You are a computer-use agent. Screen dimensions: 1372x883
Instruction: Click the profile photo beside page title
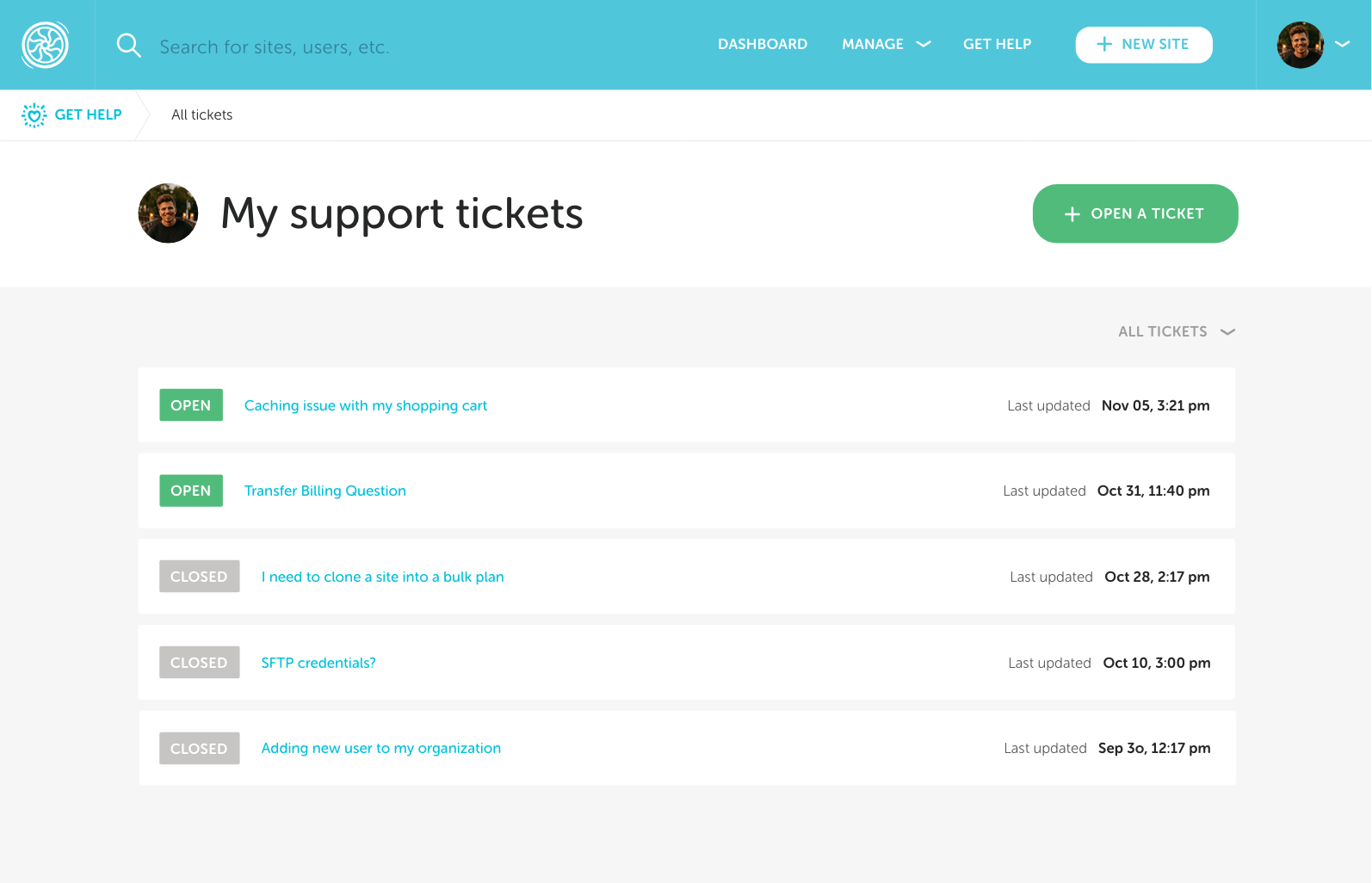click(x=168, y=213)
